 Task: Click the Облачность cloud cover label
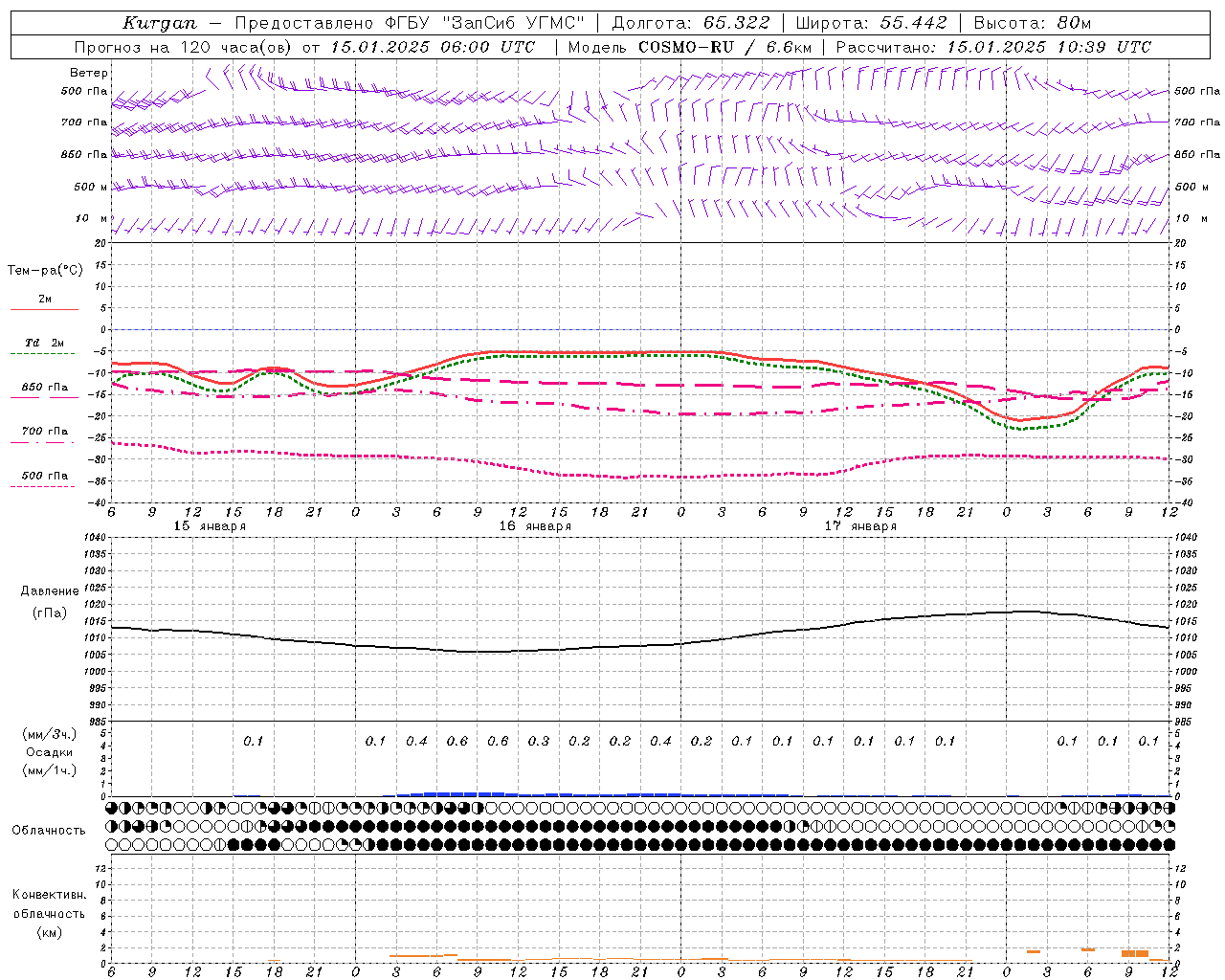49,831
